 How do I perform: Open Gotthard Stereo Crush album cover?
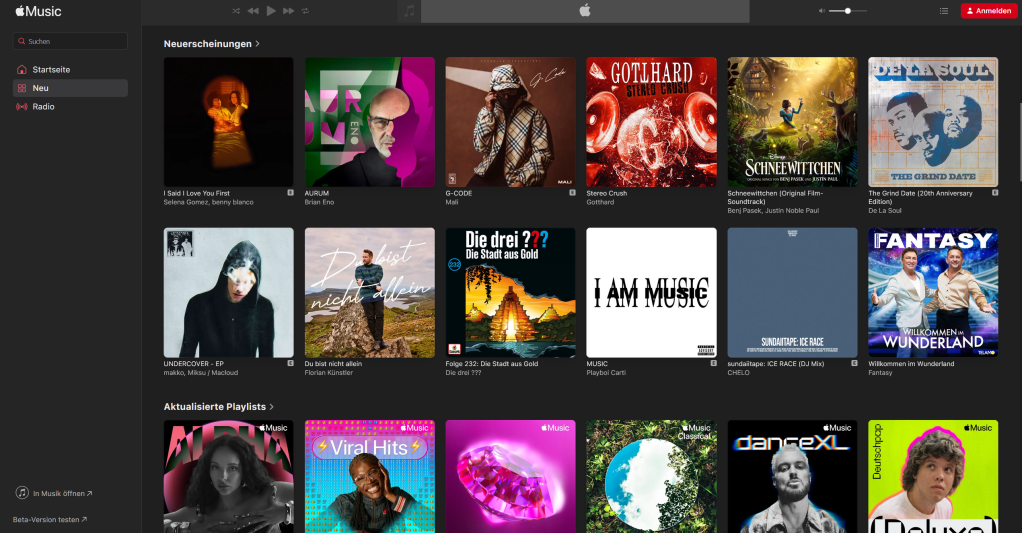[x=651, y=122]
